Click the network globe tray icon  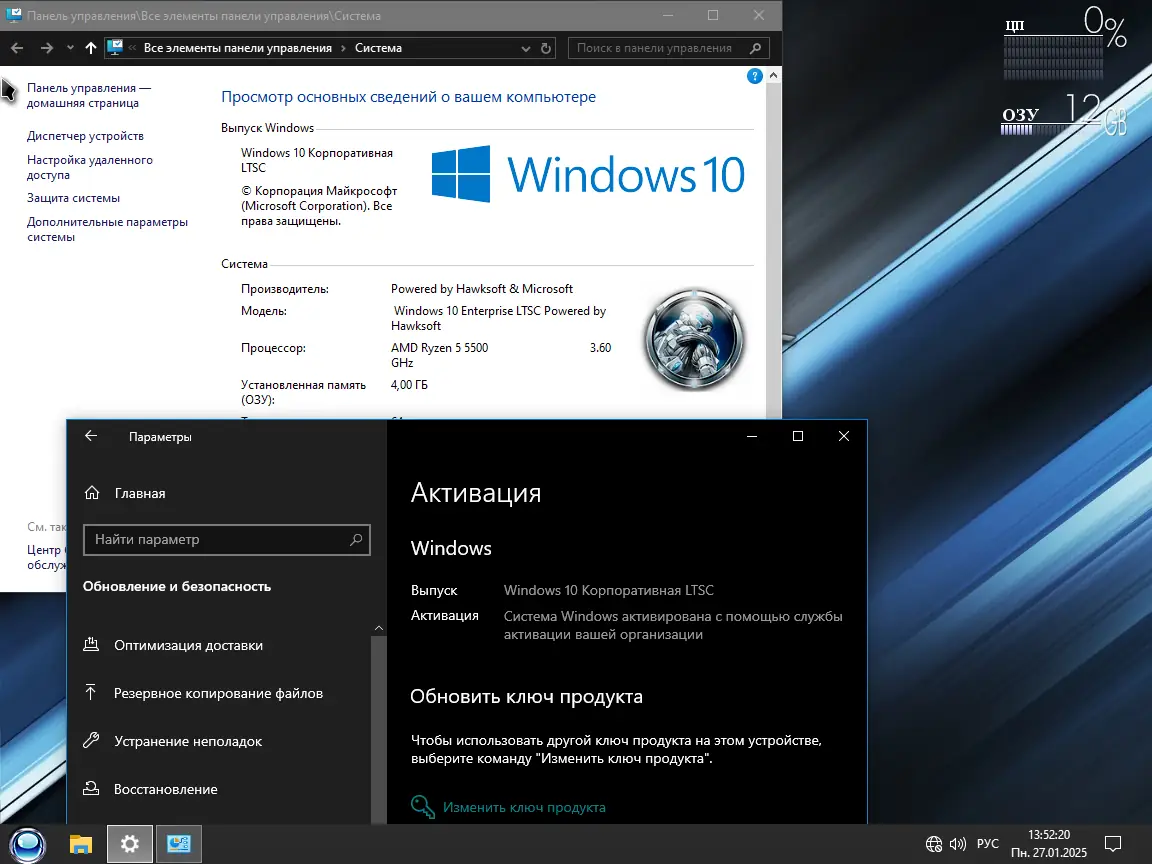point(933,843)
